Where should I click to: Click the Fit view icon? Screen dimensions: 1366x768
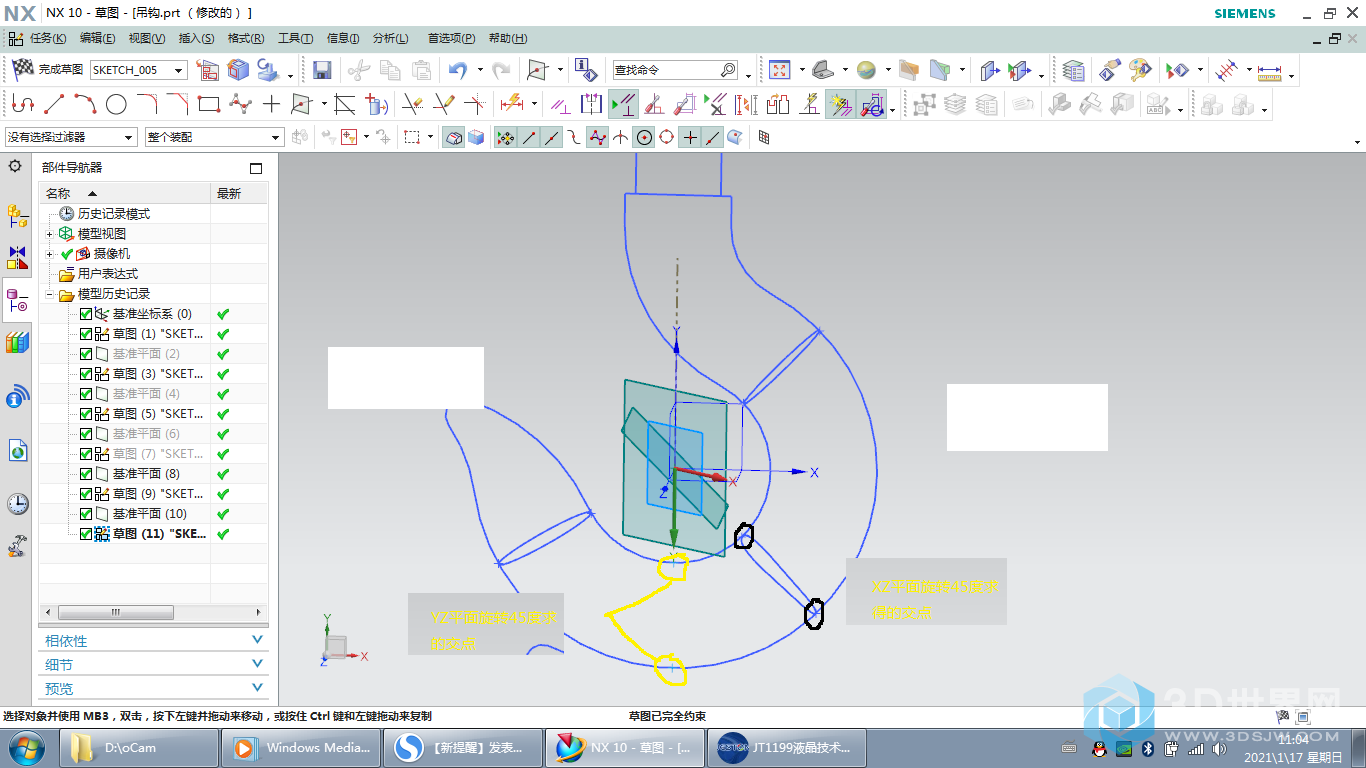tap(780, 70)
